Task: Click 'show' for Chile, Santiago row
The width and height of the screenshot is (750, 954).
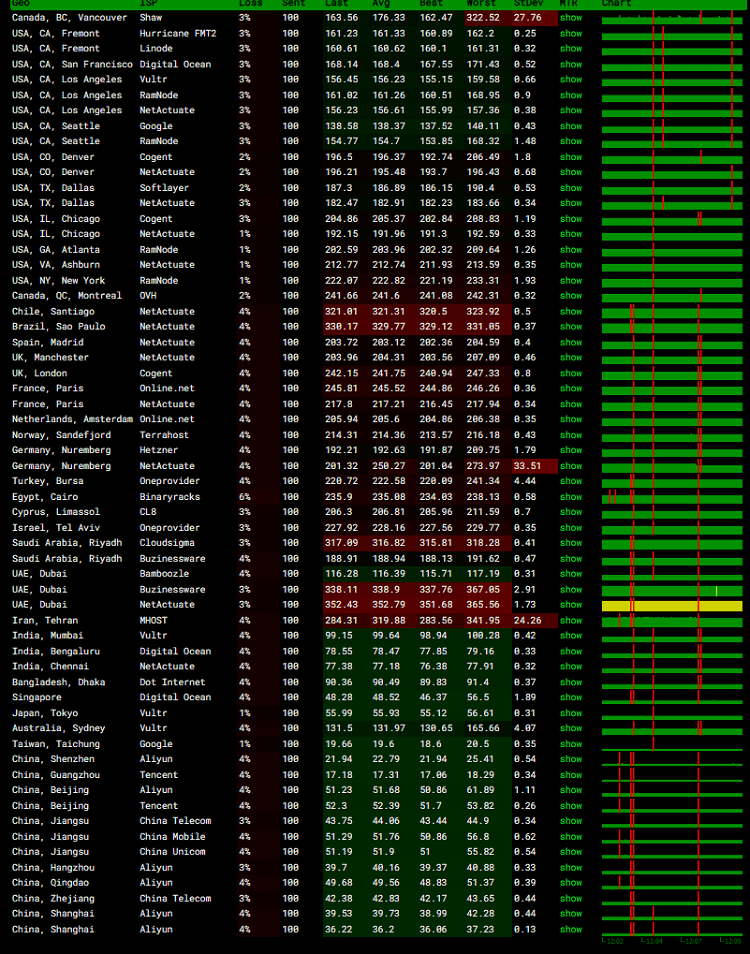Action: (571, 312)
